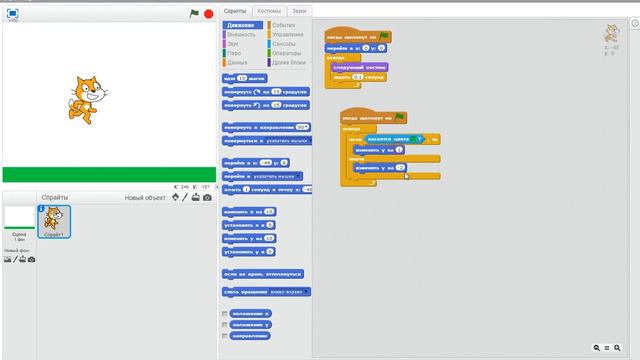The width and height of the screenshot is (640, 360).
Task: Collapse the stage with small arrow
Action: (217, 187)
